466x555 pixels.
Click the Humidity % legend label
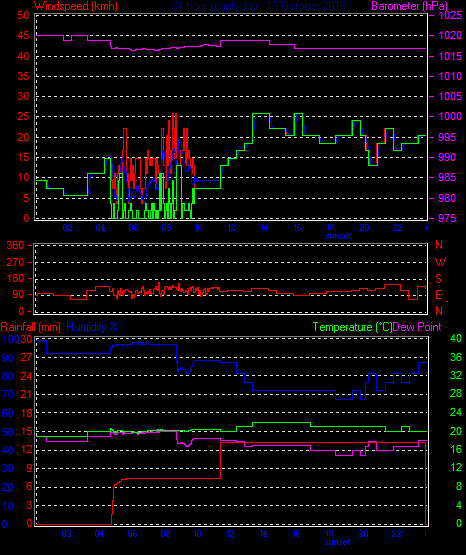pyautogui.click(x=92, y=327)
